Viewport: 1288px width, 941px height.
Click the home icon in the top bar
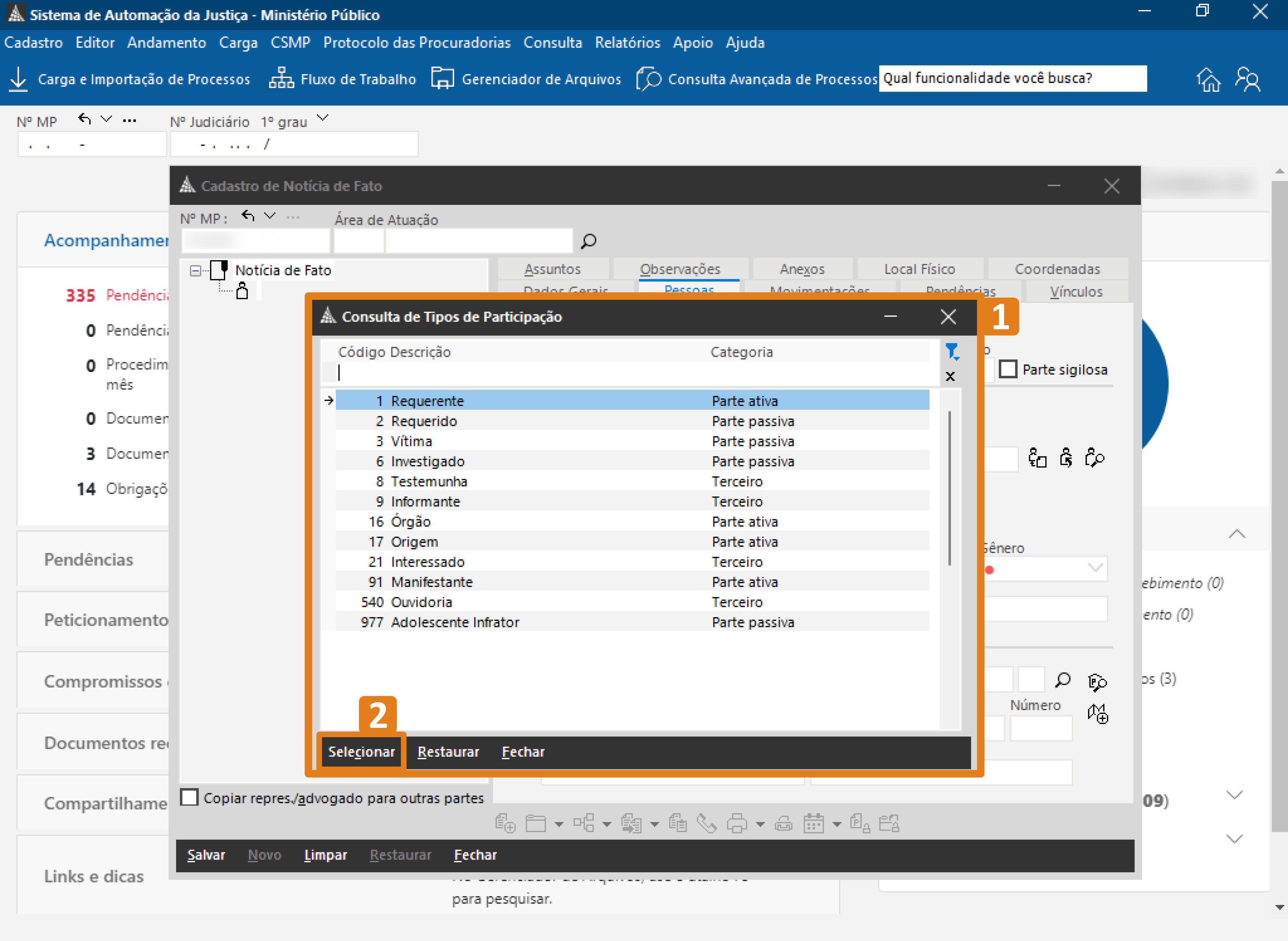[1208, 79]
